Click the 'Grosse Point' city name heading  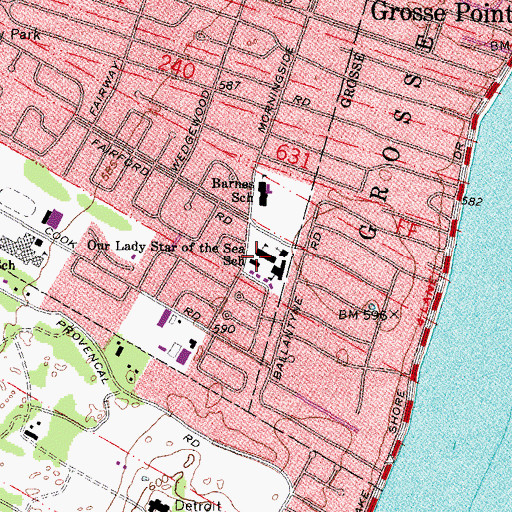click(441, 13)
